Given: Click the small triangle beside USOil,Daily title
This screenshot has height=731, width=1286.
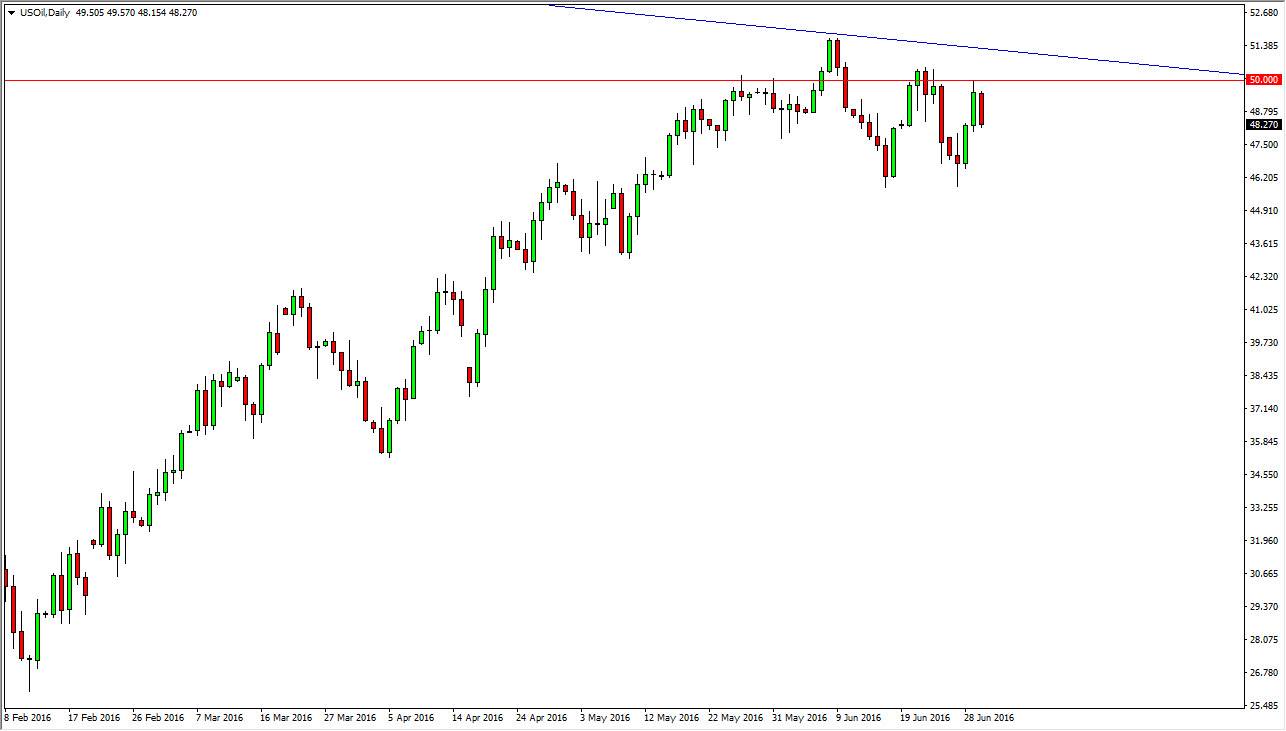Looking at the screenshot, I should tap(10, 13).
